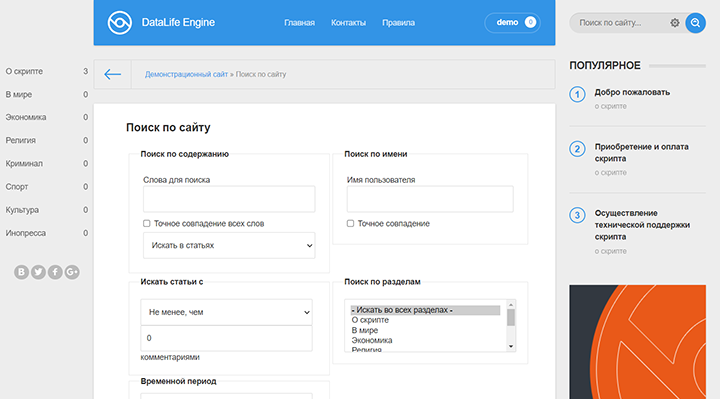The image size is (720, 399).
Task: Click the 'Поиск по сайту...' header search field
Action: (620, 22)
